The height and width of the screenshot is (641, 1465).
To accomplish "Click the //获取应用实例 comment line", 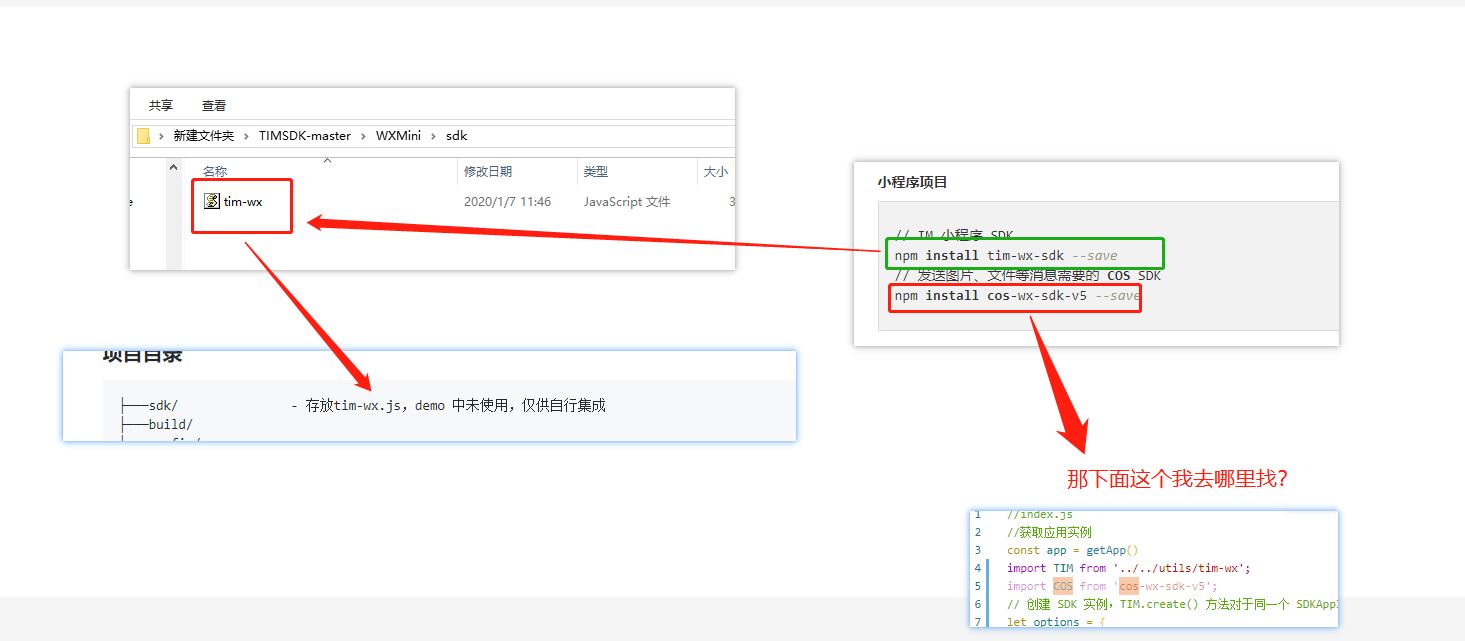I will click(1049, 532).
